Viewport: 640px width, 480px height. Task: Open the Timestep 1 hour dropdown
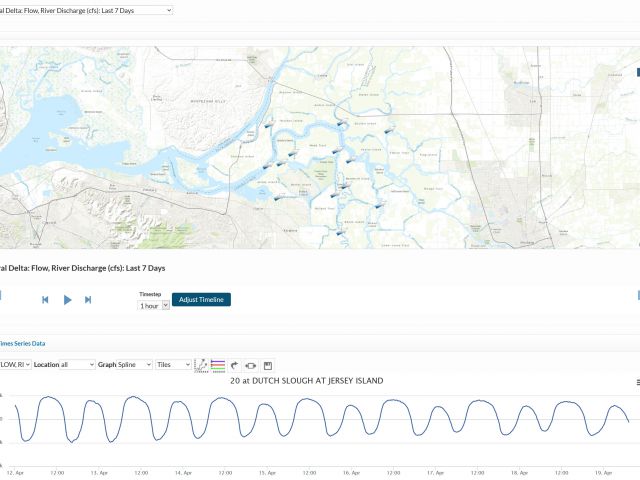[153, 306]
